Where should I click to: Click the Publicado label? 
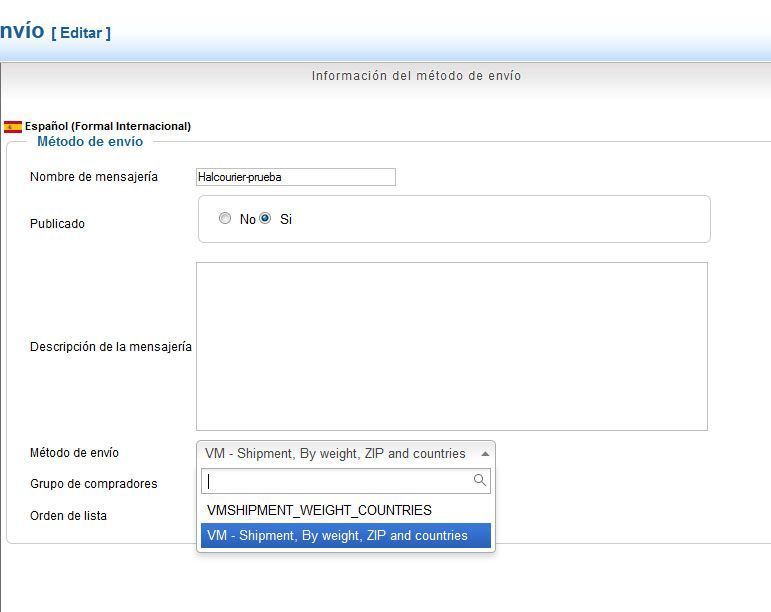click(x=57, y=224)
